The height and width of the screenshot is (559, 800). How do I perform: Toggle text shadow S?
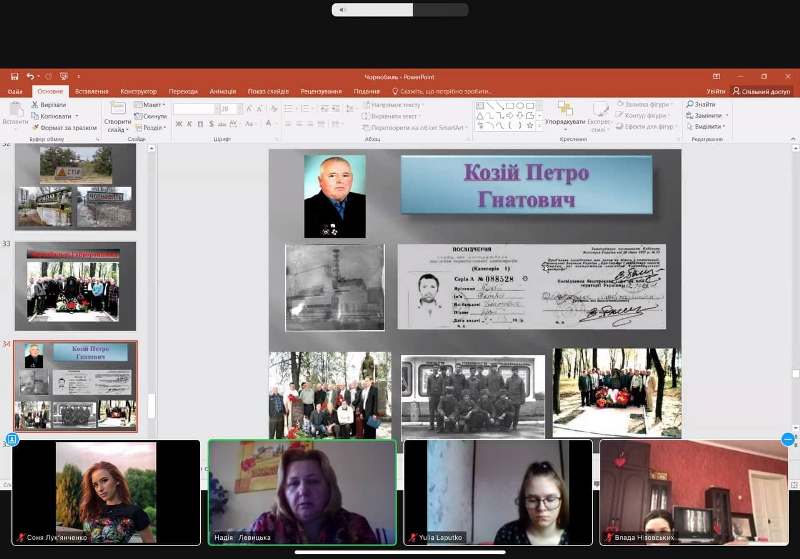(211, 124)
